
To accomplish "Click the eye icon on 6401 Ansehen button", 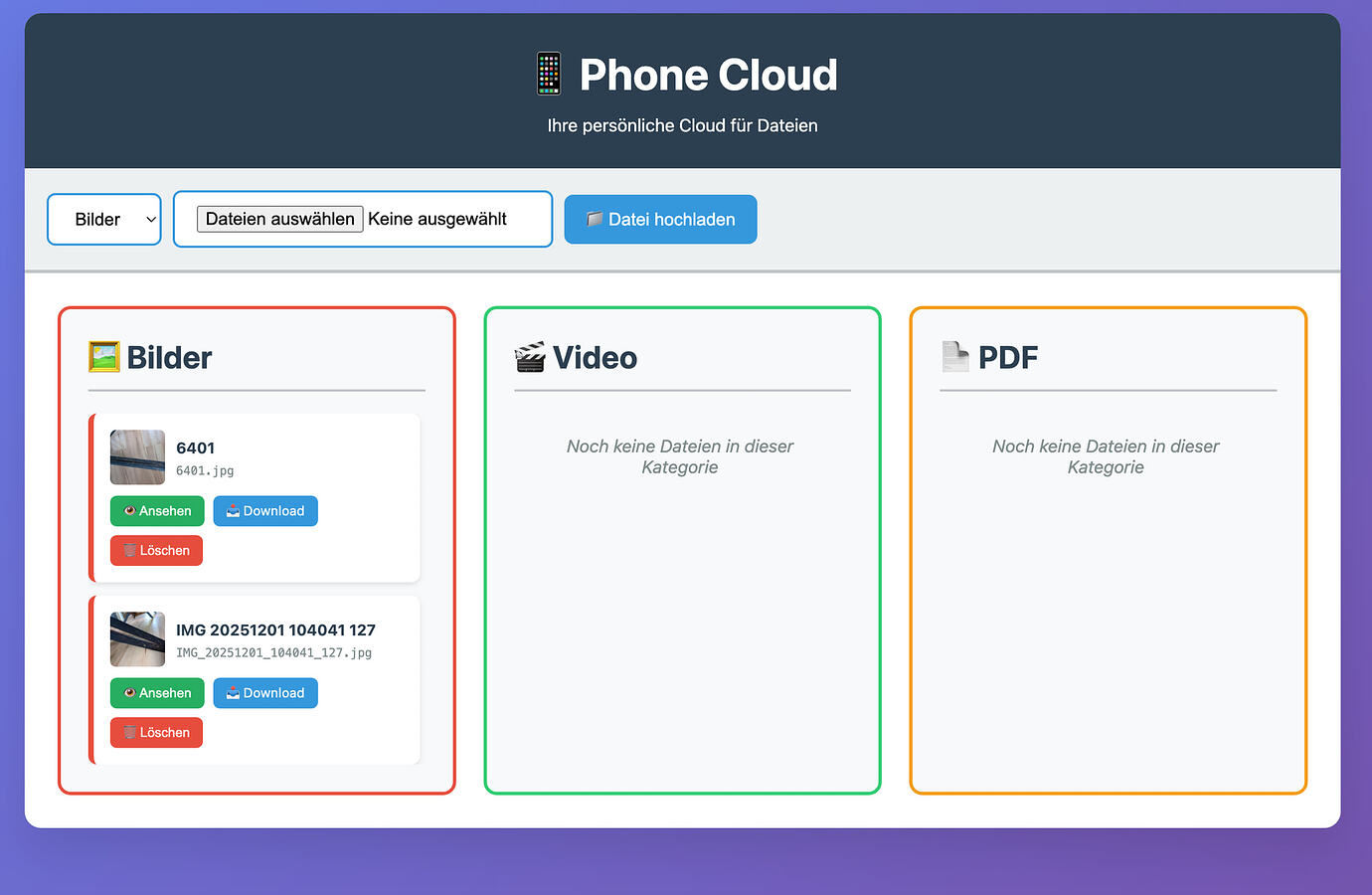I will (x=129, y=511).
